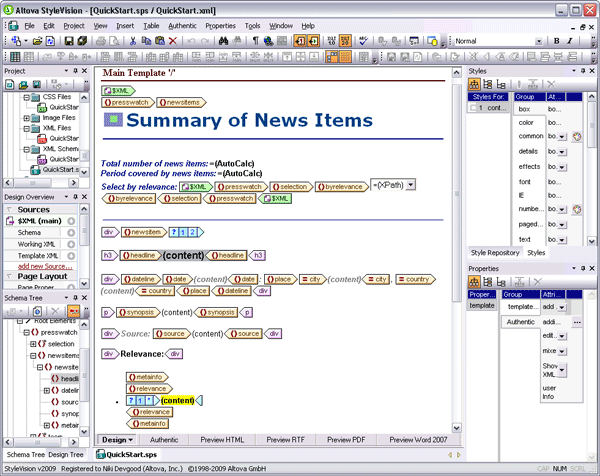Image resolution: width=600 pixels, height=476 pixels.
Task: Expand the Image Files folder
Action: click(26, 118)
